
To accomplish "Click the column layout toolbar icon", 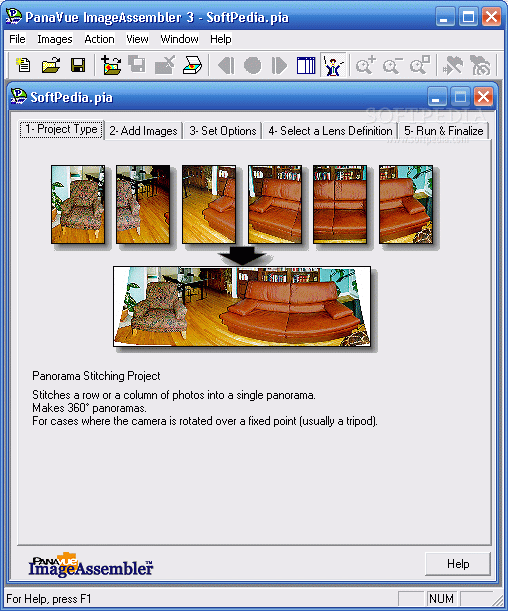I will pos(306,65).
